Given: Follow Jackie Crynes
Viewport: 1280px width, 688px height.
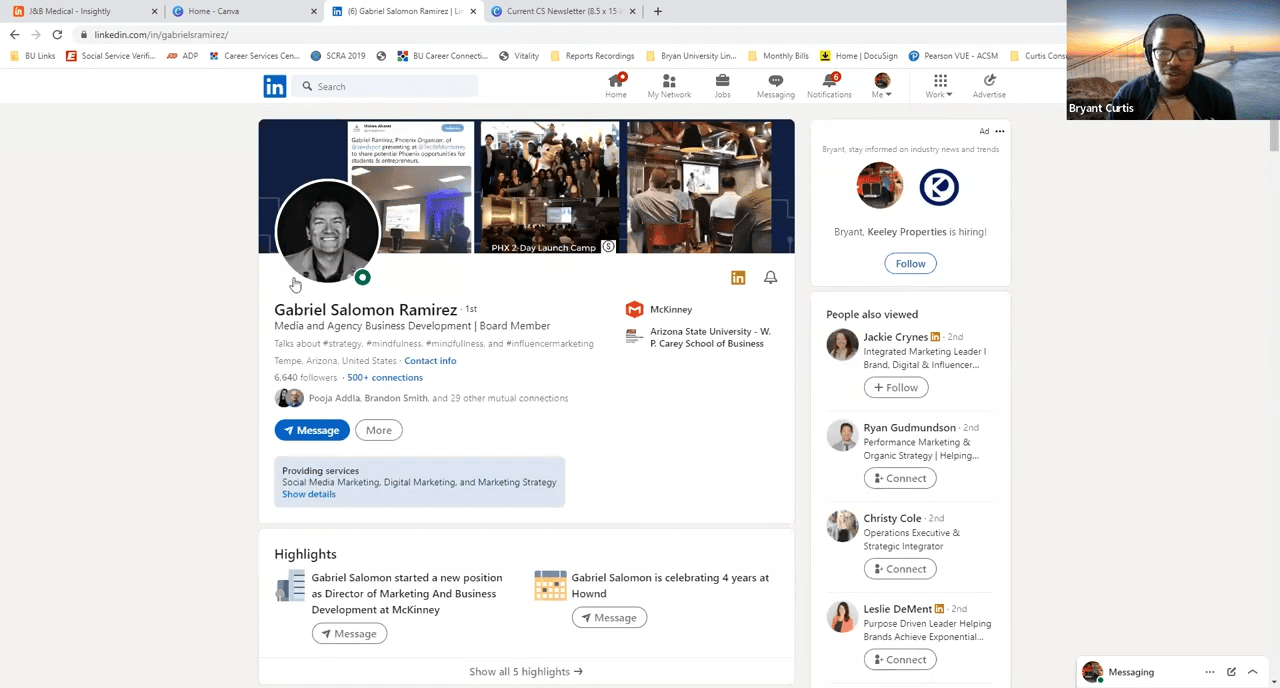Looking at the screenshot, I should (x=896, y=387).
